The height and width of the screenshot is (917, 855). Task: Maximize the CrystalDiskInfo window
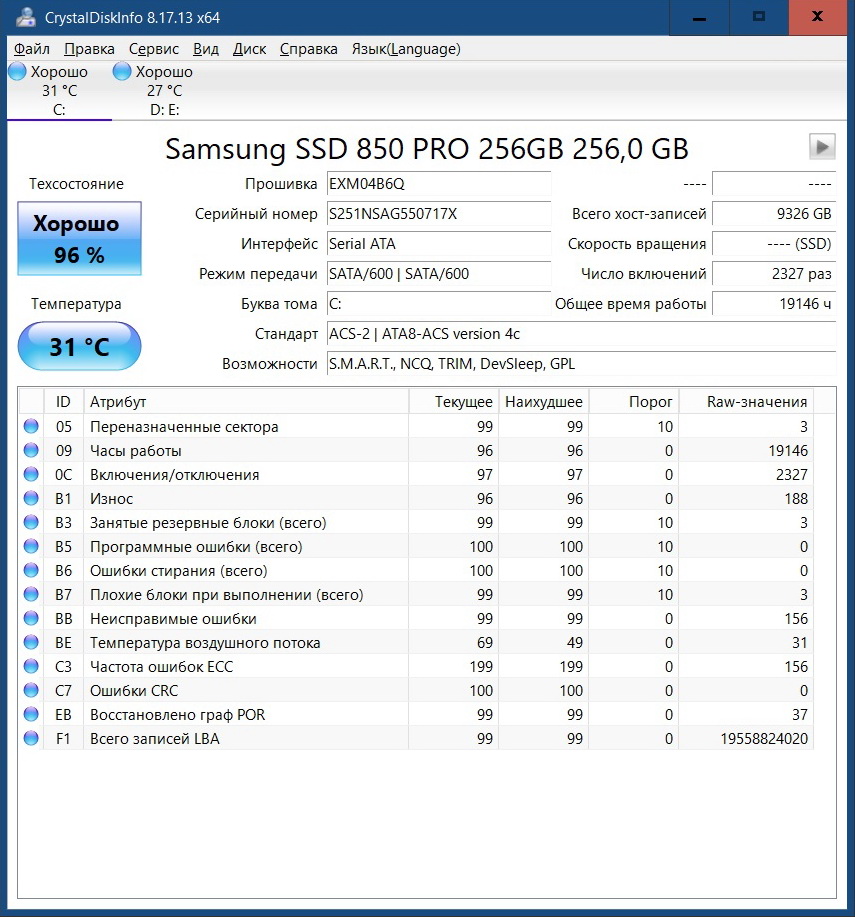pos(759,18)
